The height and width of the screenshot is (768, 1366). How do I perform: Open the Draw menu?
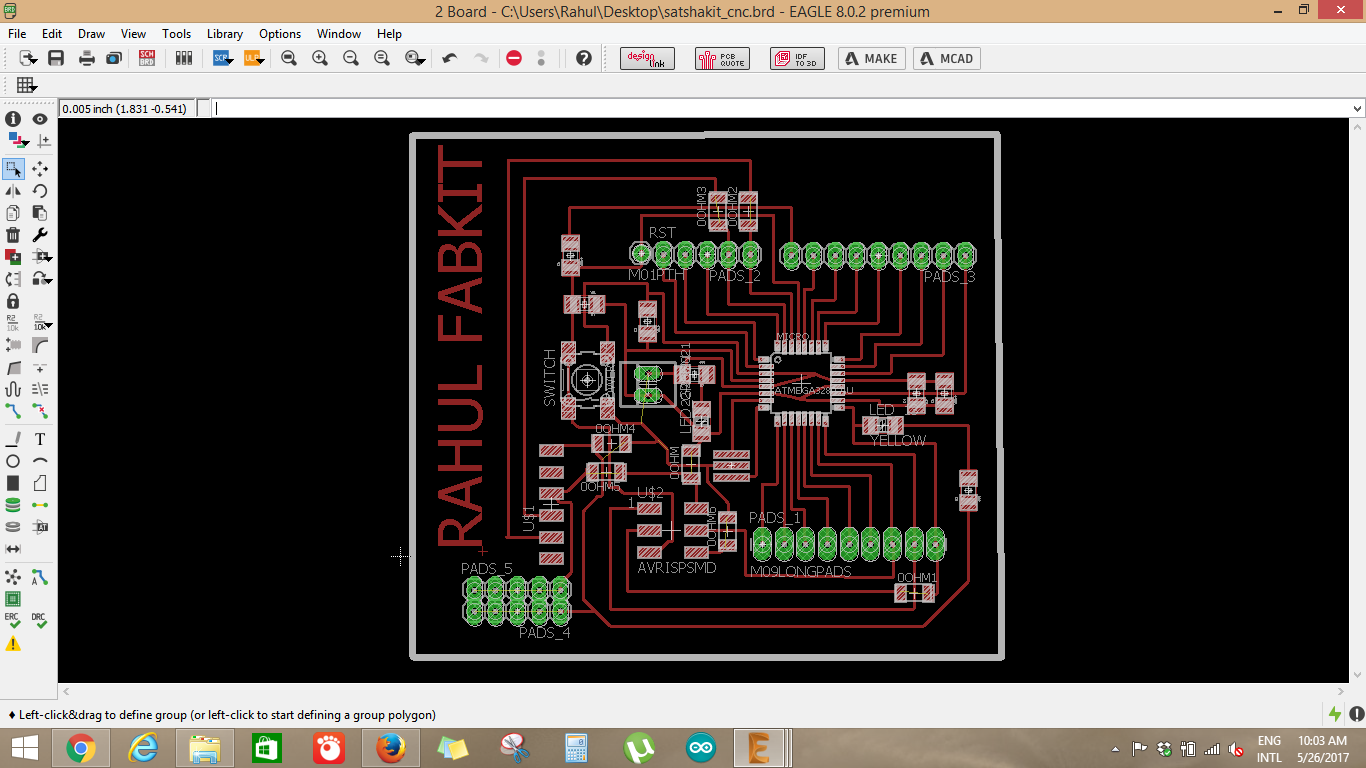click(x=91, y=33)
